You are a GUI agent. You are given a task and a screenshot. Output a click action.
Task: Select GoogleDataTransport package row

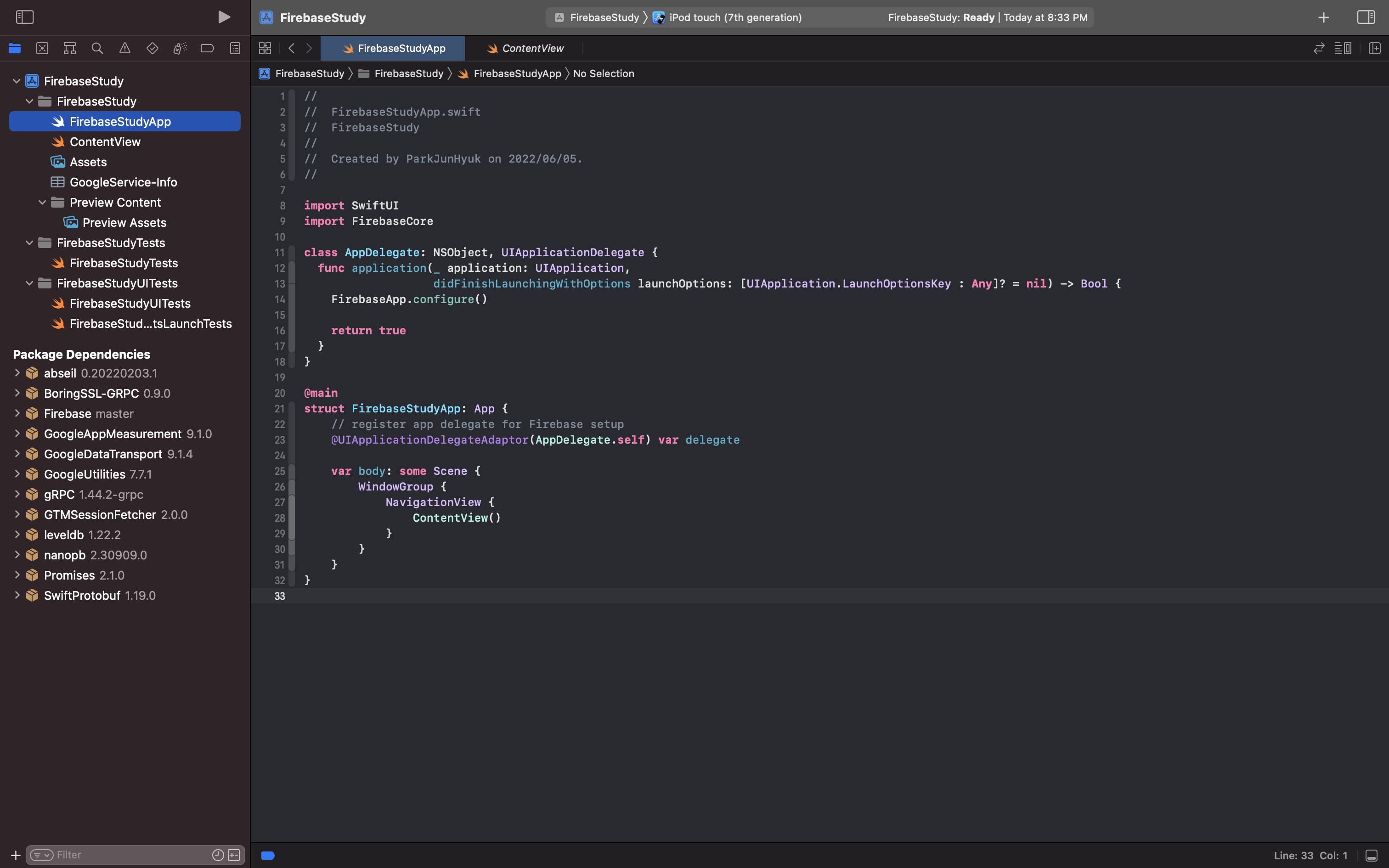(x=124, y=454)
